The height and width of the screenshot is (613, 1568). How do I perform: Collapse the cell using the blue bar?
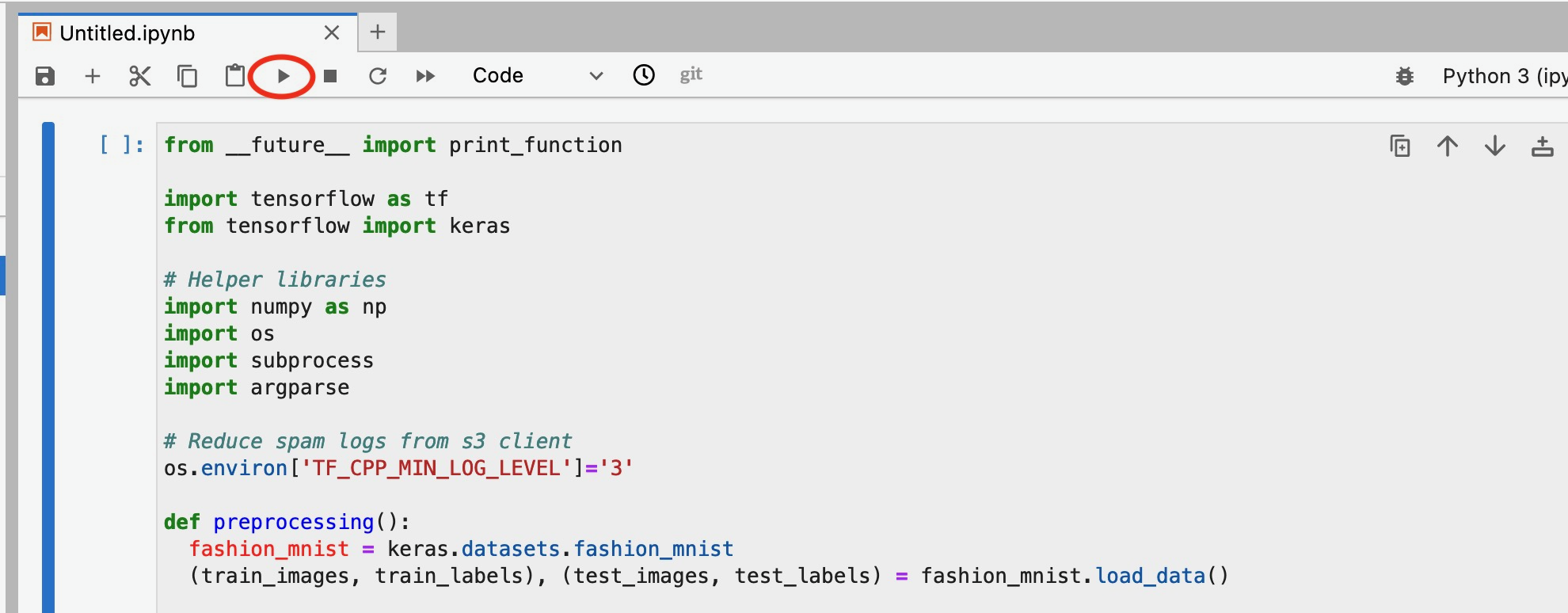48,367
